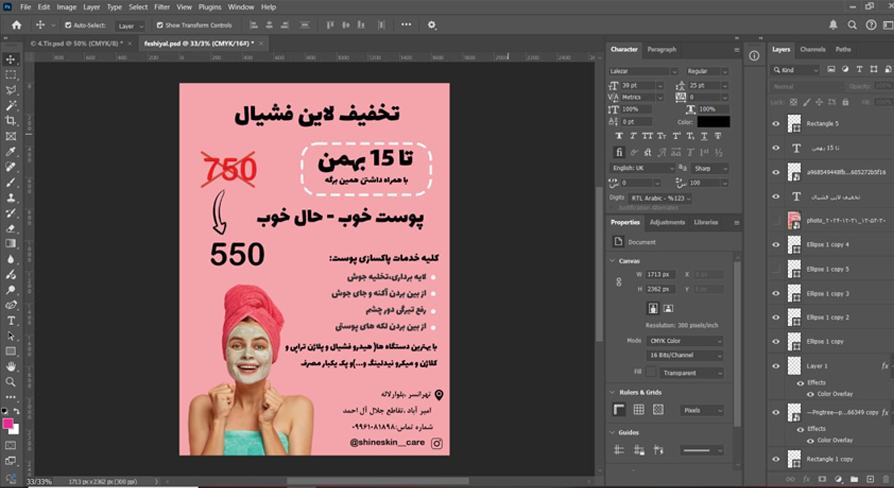Select the Ellipse 1 copy 2 layer

pyautogui.click(x=830, y=318)
